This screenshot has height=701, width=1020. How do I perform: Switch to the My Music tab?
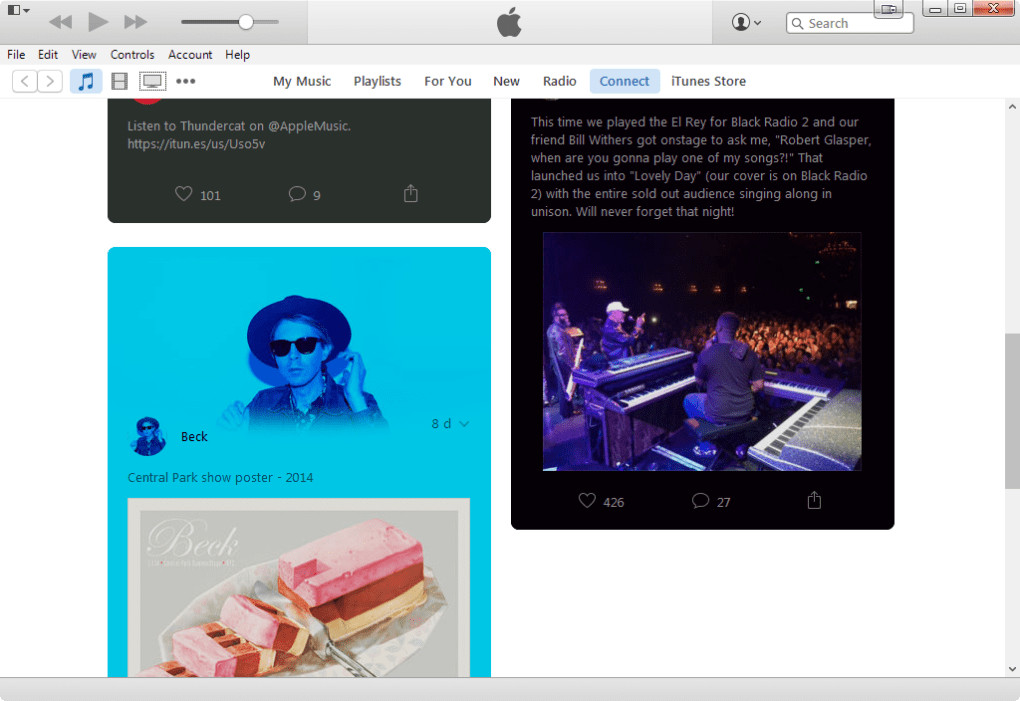click(x=302, y=81)
